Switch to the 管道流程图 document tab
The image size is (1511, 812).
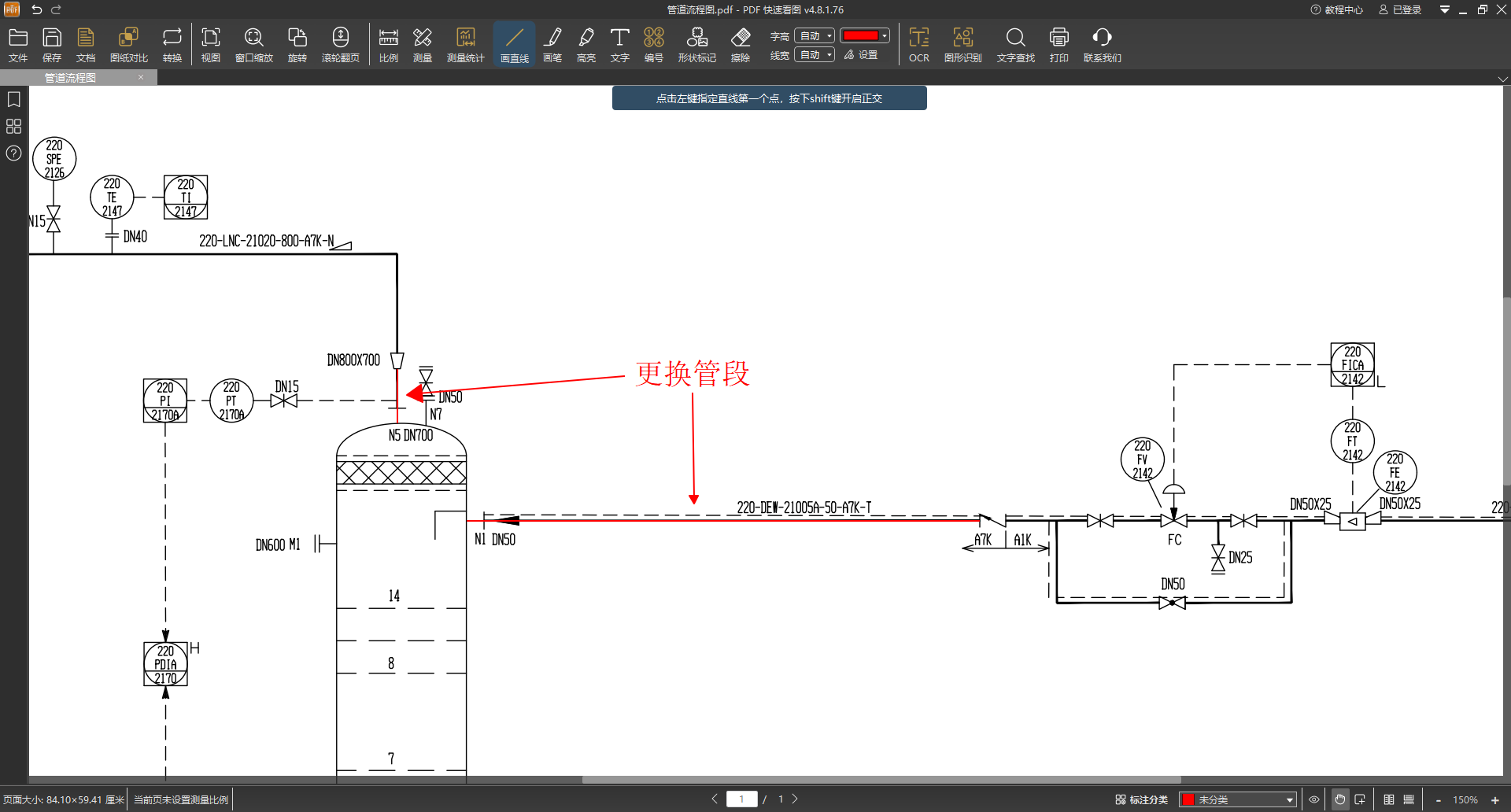coord(71,78)
